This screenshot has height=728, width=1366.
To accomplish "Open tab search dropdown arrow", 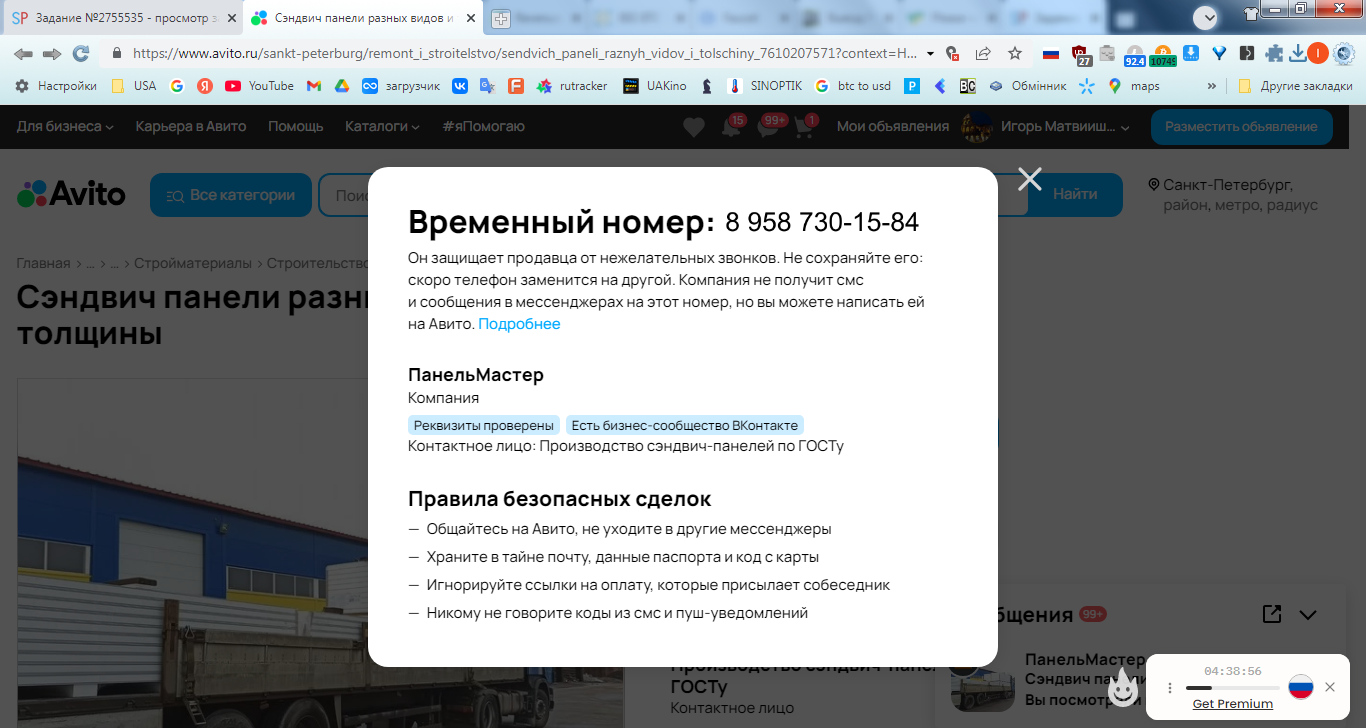I will point(1207,17).
